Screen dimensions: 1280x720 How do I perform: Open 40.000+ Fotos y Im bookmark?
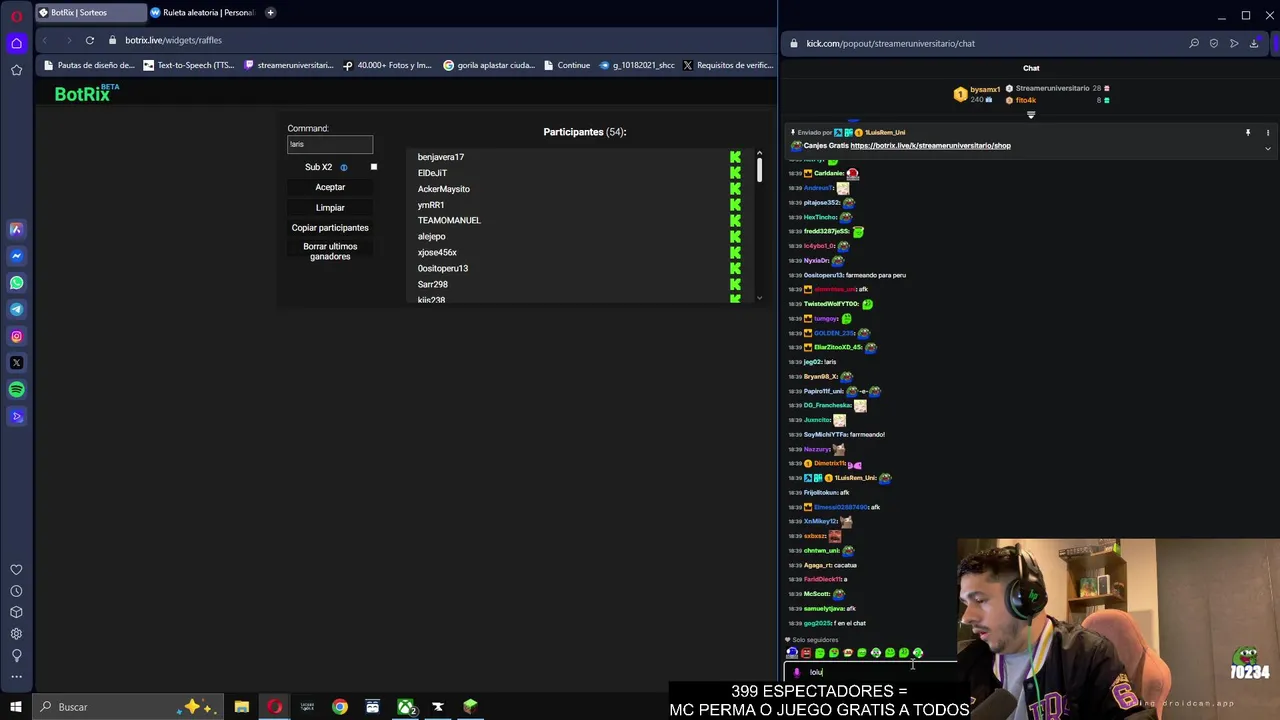click(x=387, y=65)
